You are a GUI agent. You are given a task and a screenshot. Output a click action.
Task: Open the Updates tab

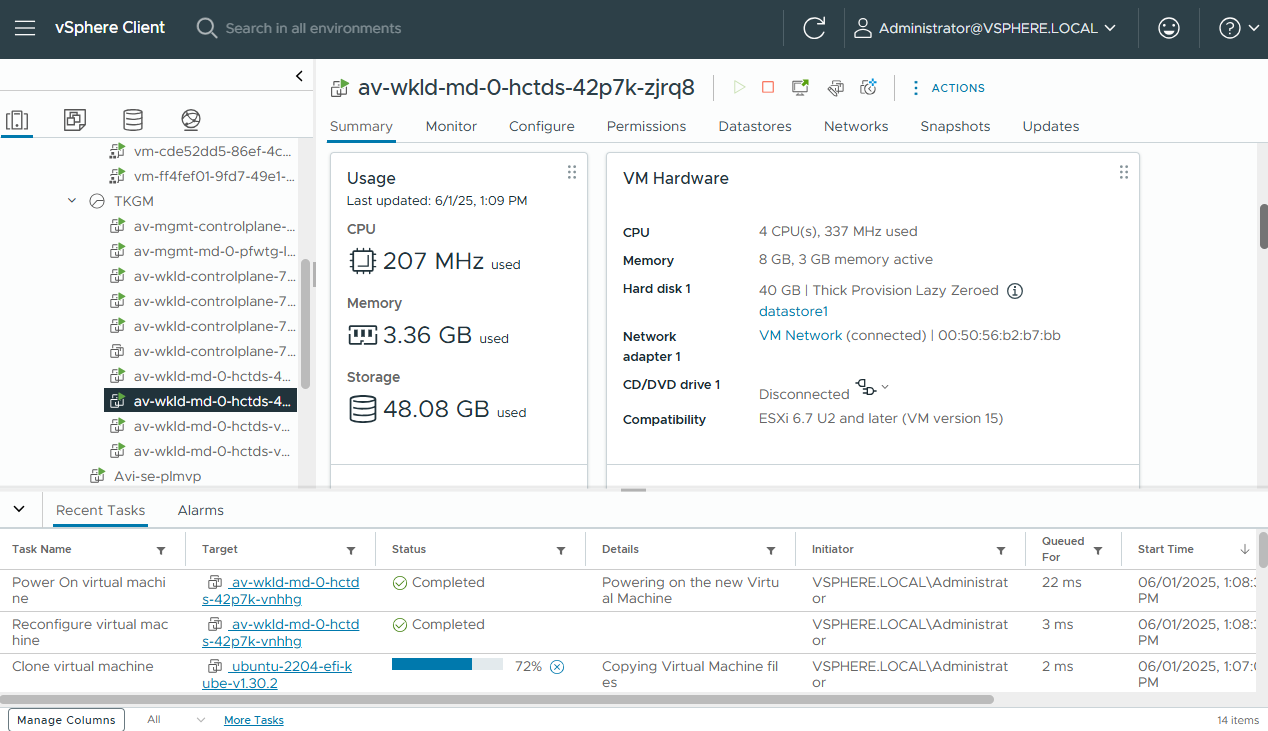point(1051,126)
